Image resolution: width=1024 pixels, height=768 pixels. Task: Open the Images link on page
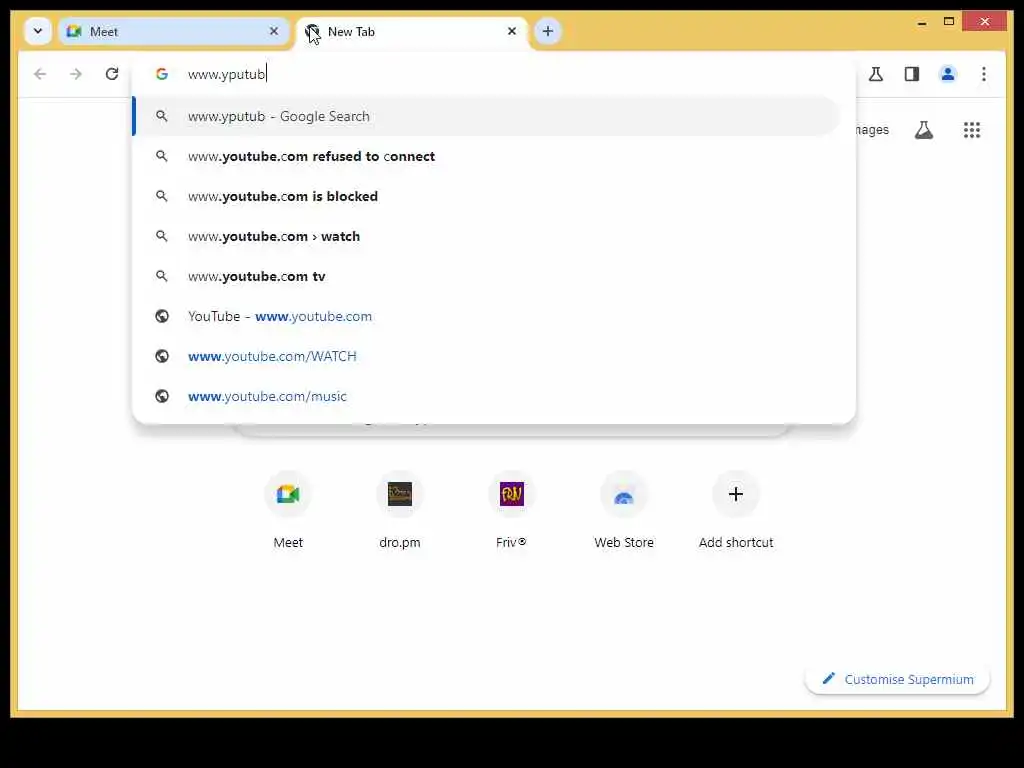[872, 130]
